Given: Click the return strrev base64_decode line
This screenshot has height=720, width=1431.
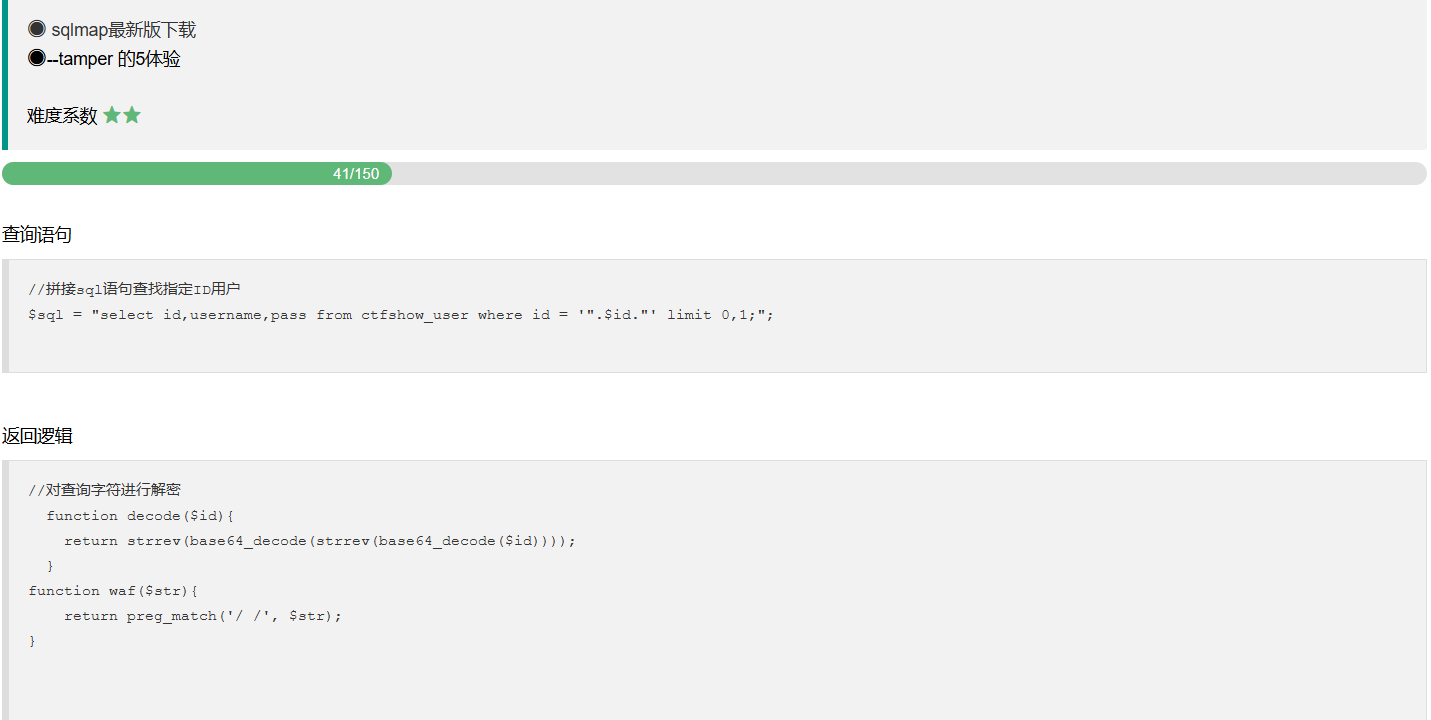Looking at the screenshot, I should coord(320,541).
